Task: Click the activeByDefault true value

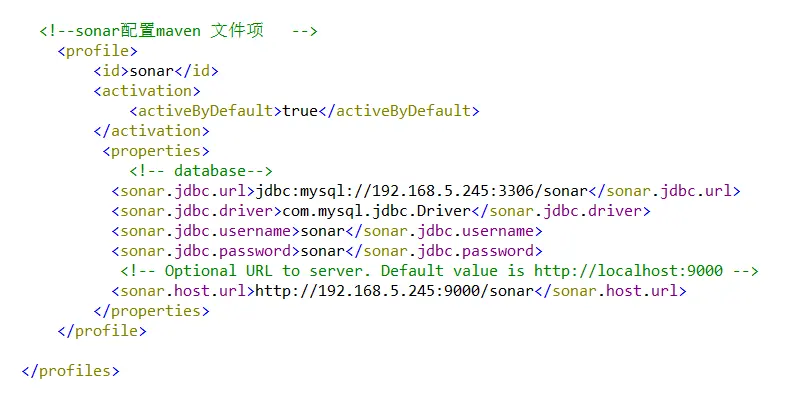Action: pyautogui.click(x=300, y=111)
